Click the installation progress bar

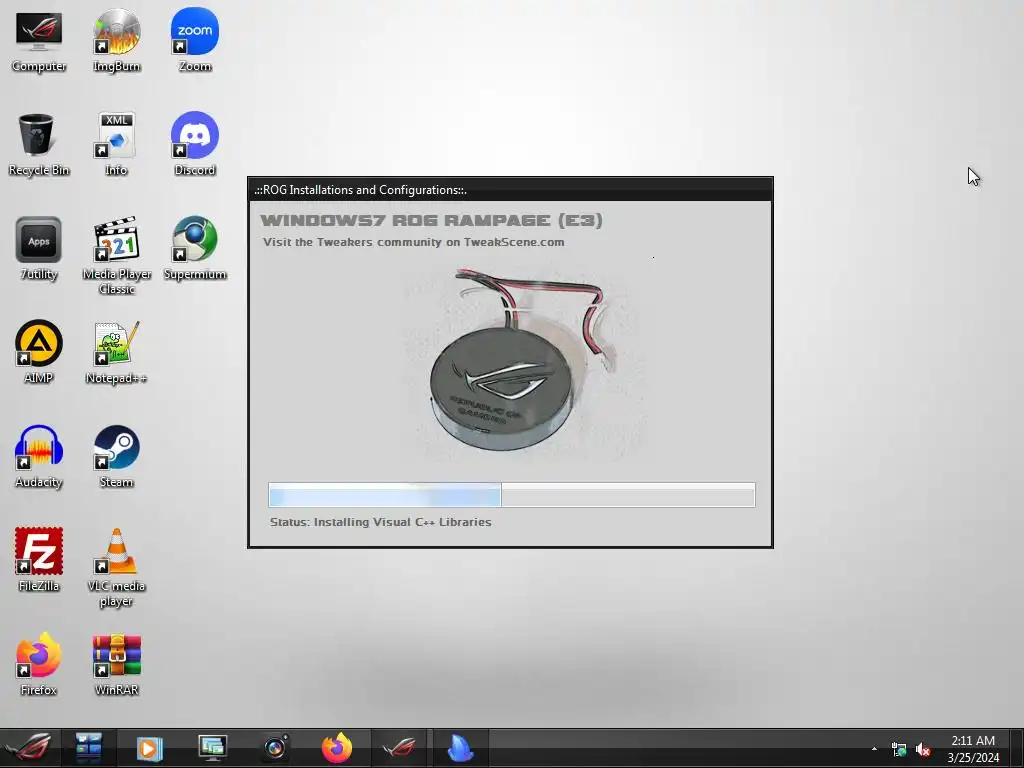coord(512,495)
